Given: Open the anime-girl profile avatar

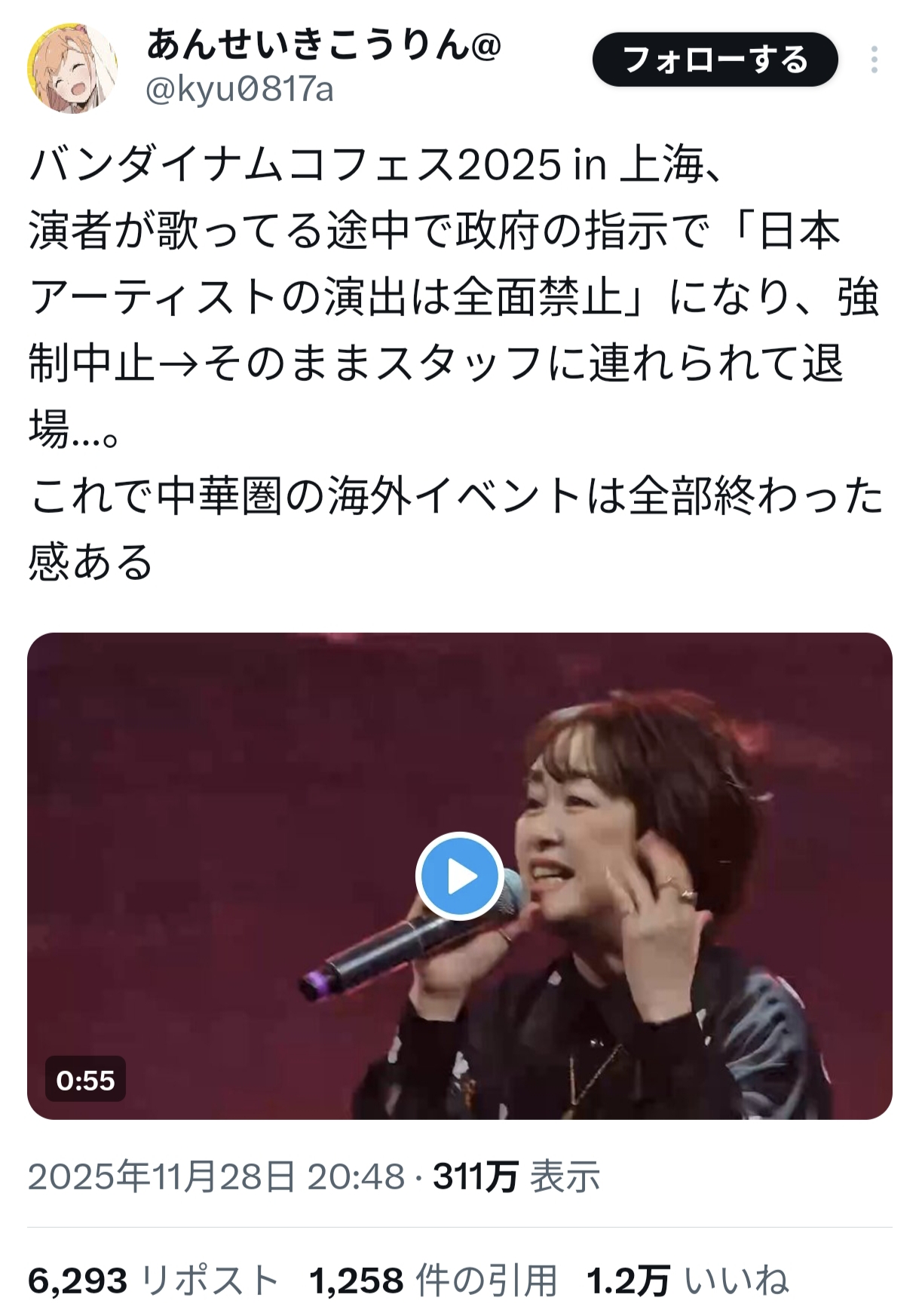Looking at the screenshot, I should click(x=73, y=68).
